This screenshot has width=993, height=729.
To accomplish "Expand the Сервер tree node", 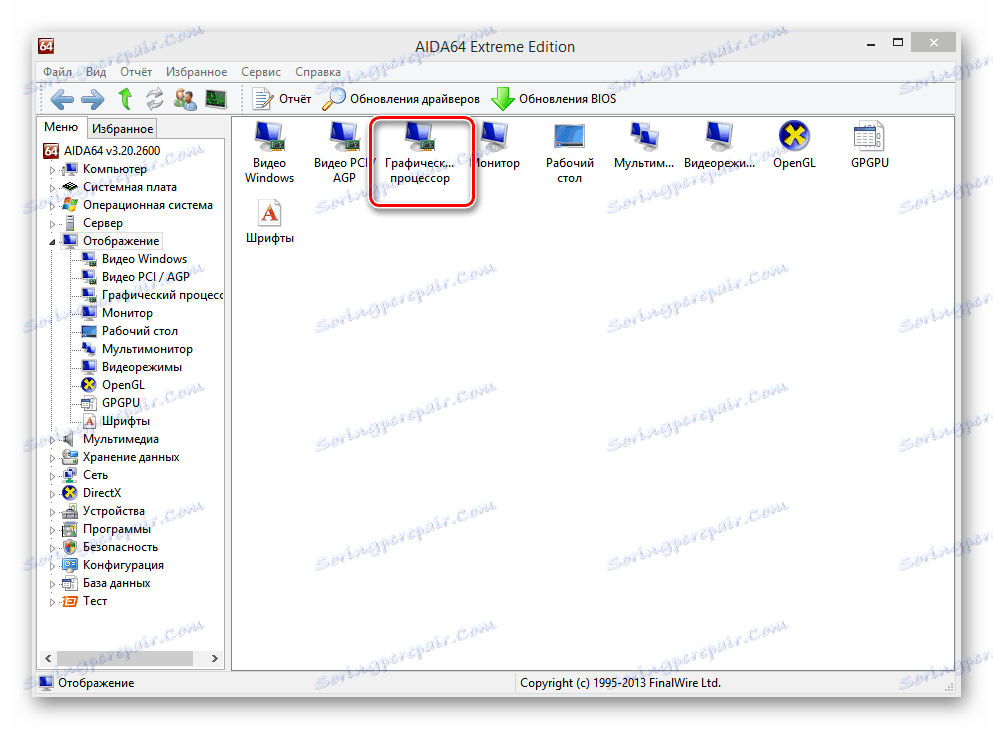I will tap(53, 224).
